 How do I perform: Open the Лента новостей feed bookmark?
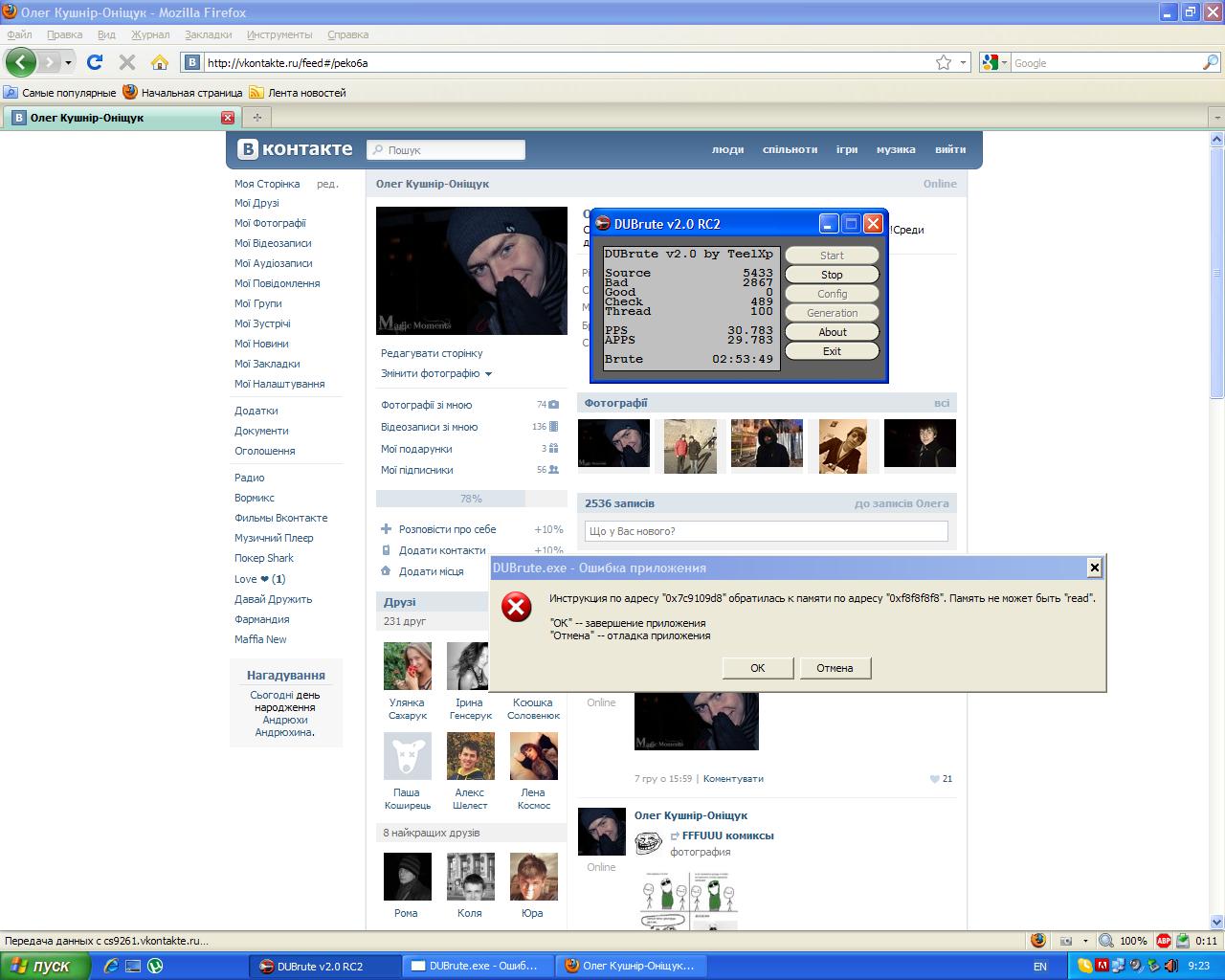pos(298,93)
